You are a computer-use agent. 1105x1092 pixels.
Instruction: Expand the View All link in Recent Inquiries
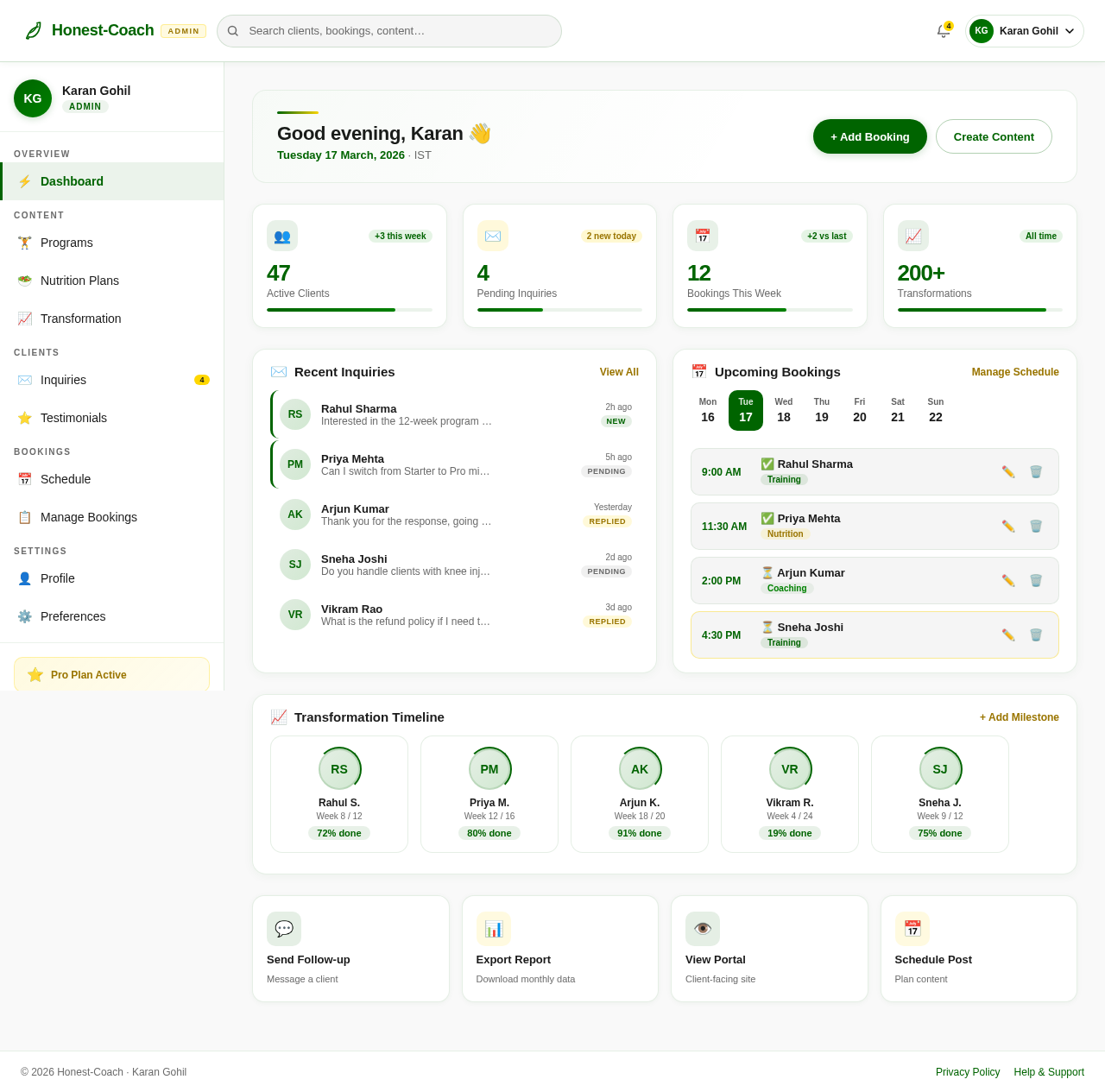pyautogui.click(x=619, y=372)
